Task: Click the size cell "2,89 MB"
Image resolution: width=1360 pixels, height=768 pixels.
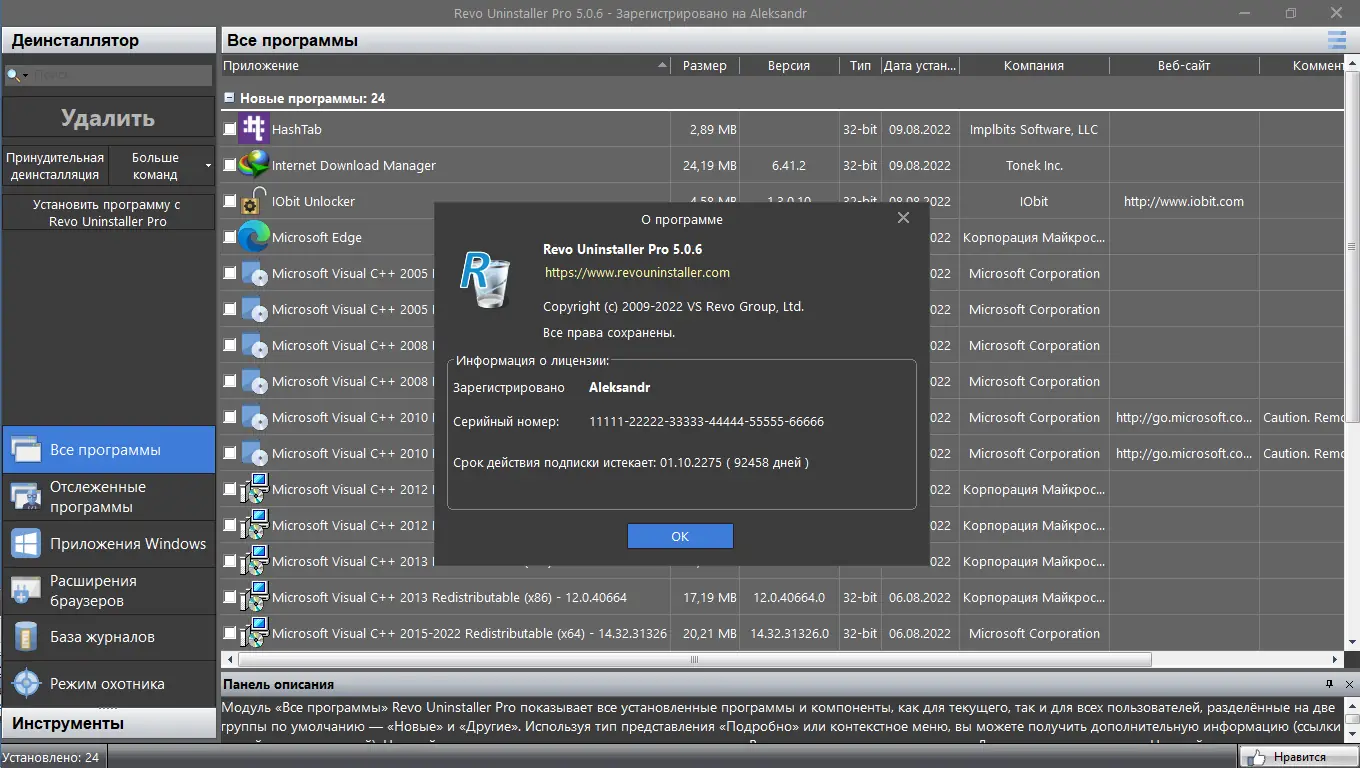Action: click(713, 129)
